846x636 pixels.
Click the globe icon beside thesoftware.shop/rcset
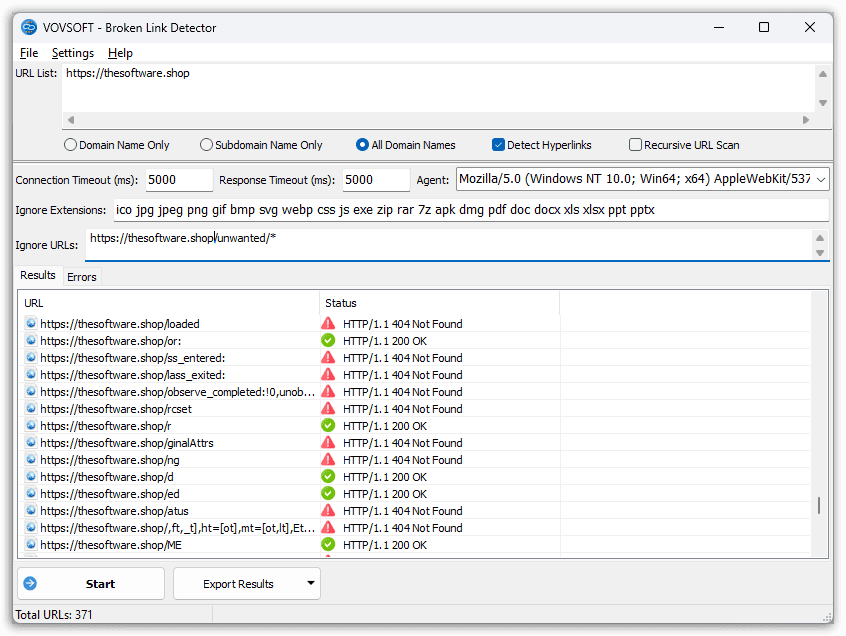click(31, 408)
